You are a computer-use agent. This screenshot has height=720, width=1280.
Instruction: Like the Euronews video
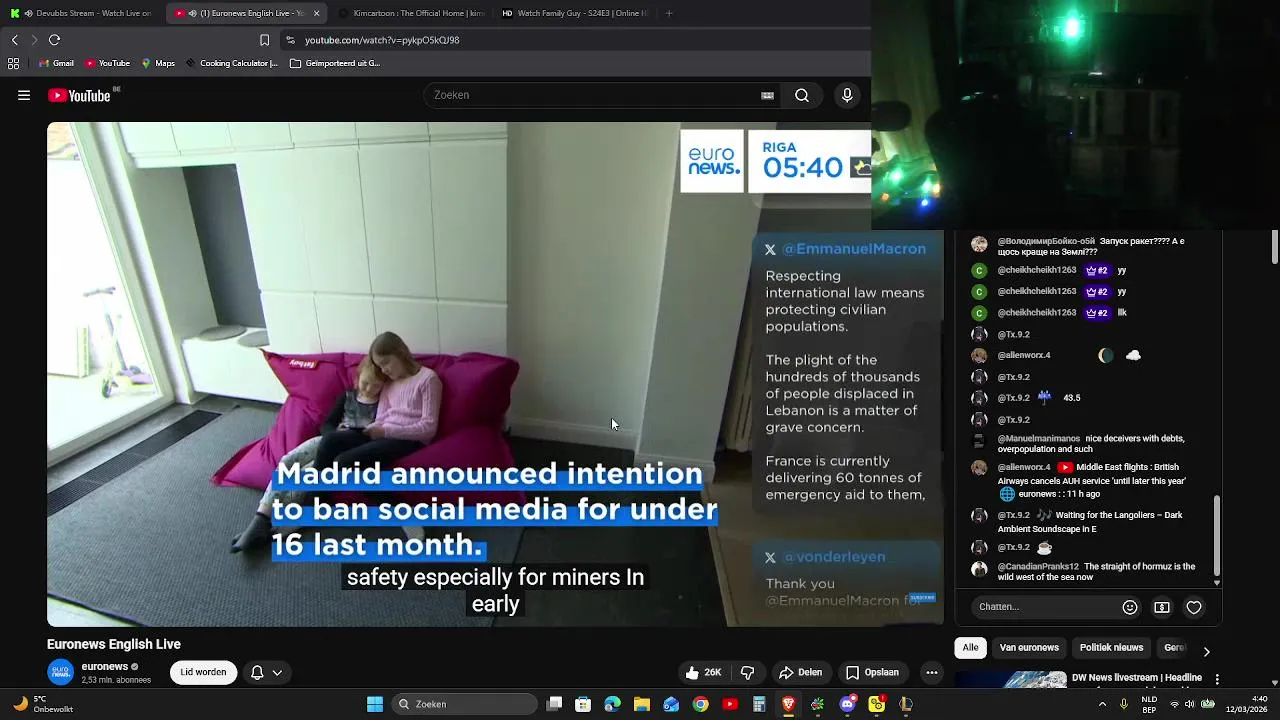(x=703, y=673)
